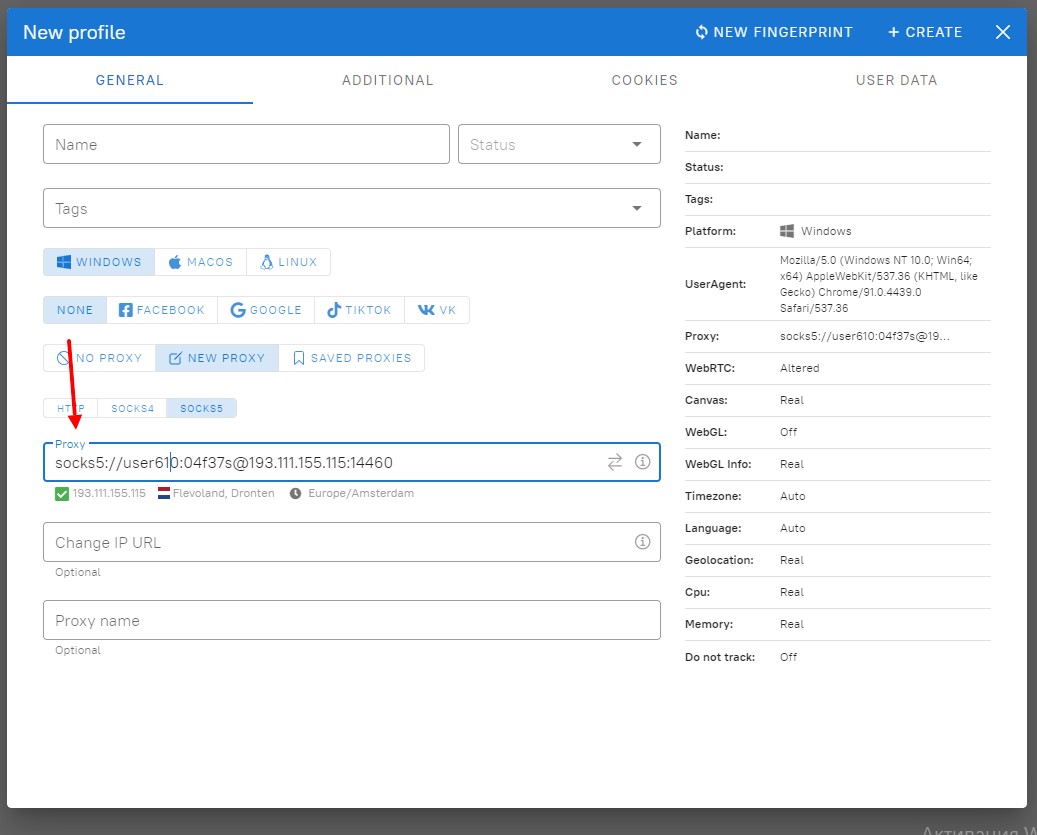Click the Do not track 'Off' value
Screen dimensions: 1037x835
click(x=788, y=657)
